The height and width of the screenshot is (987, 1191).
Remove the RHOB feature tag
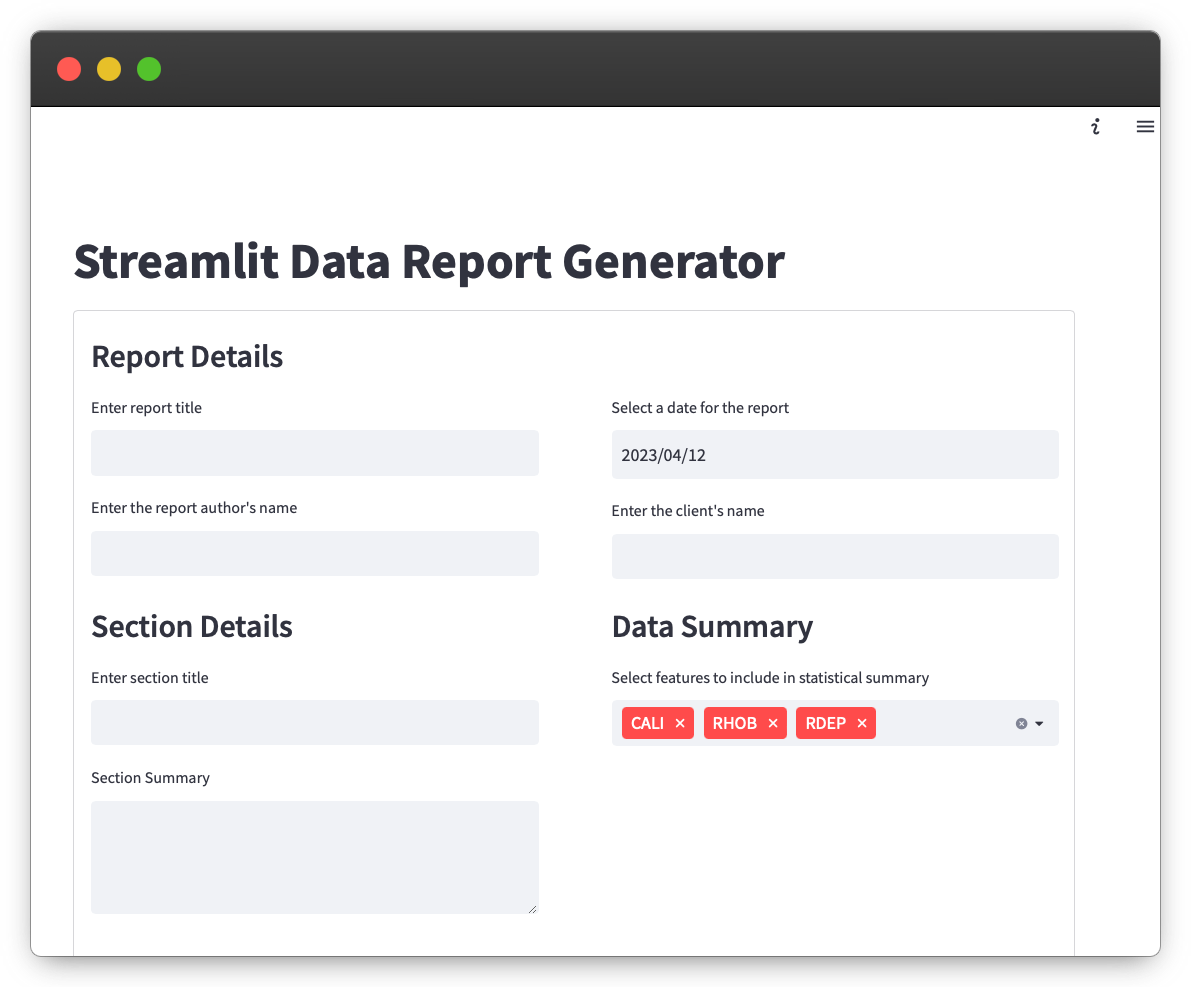click(772, 723)
